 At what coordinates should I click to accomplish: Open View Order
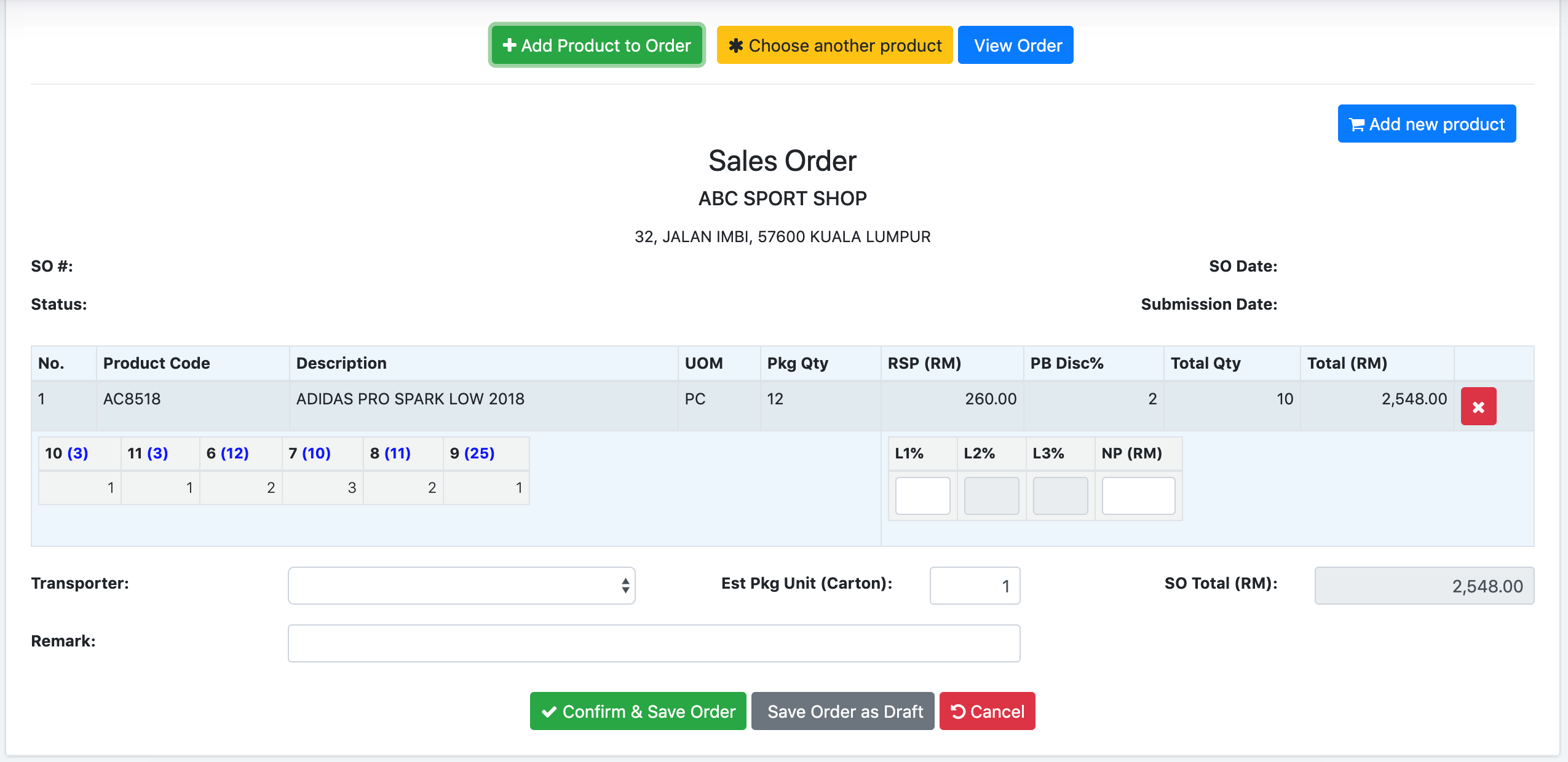[1015, 45]
